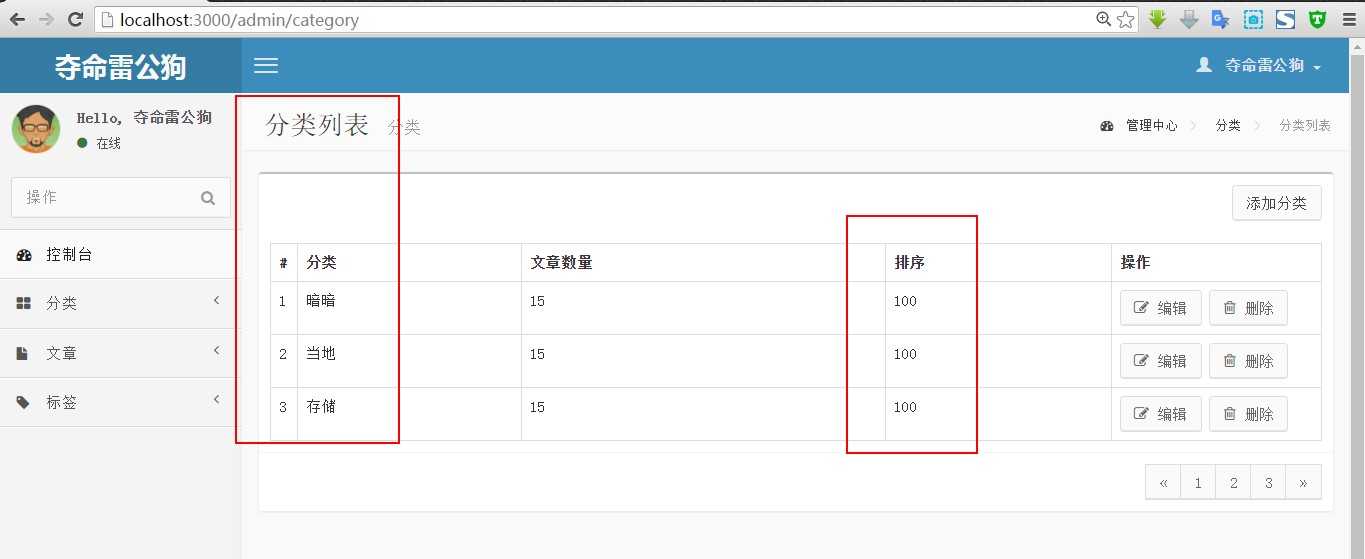Image resolution: width=1365 pixels, height=559 pixels.
Task: Open the Google Translate extension icon
Action: coord(1221,19)
